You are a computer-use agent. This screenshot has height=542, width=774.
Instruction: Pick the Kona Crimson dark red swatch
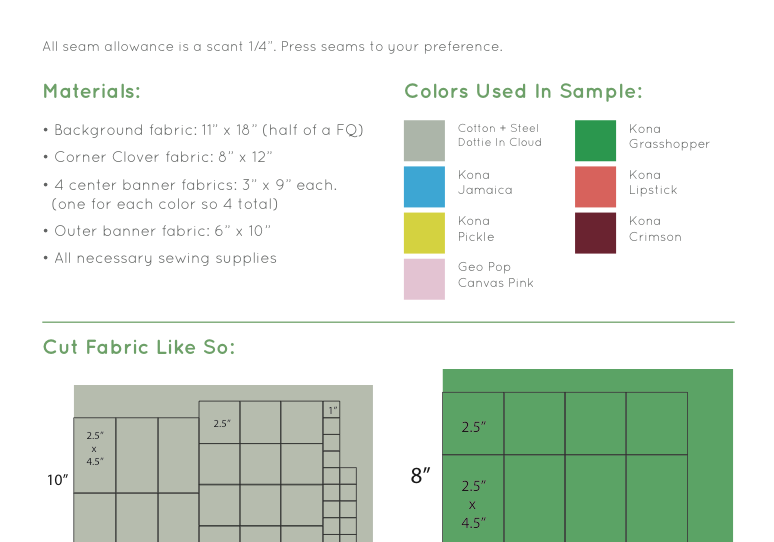[x=595, y=233]
